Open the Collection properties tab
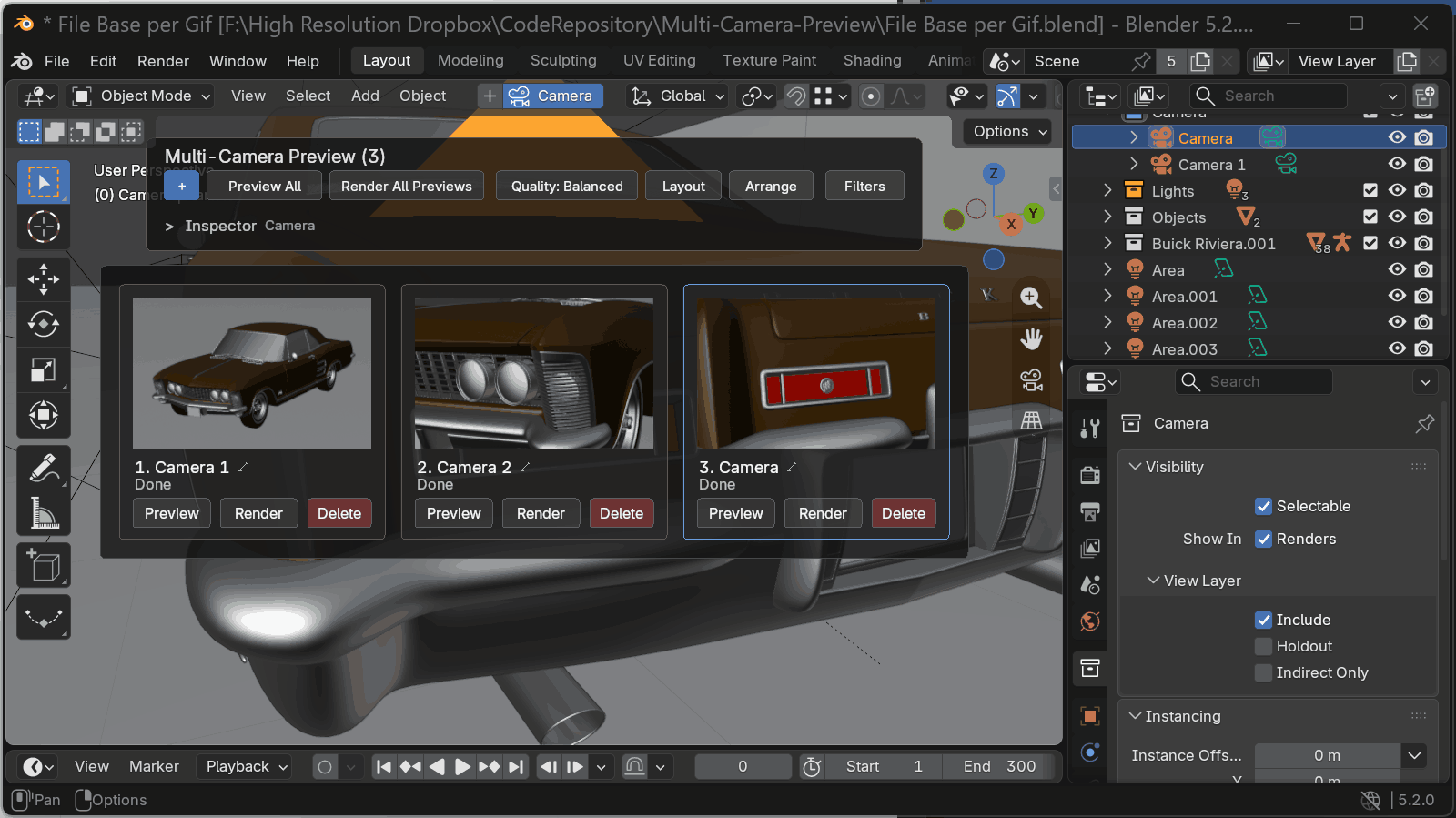Image resolution: width=1456 pixels, height=818 pixels. click(1090, 669)
